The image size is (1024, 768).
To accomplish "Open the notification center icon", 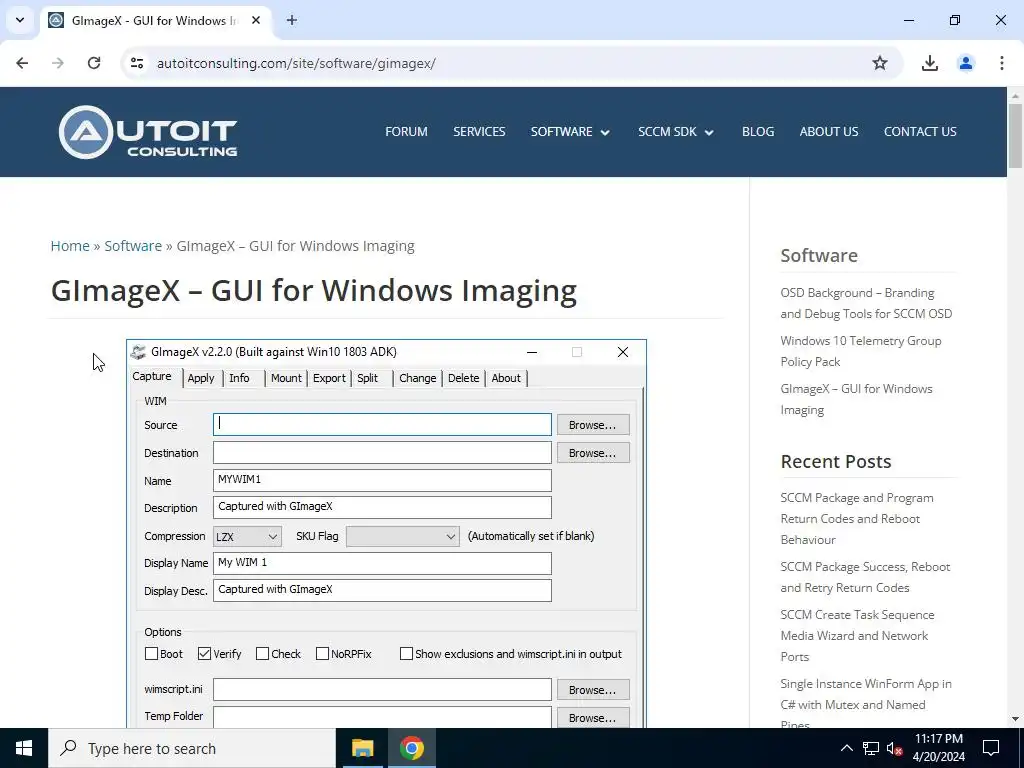I will (991, 748).
